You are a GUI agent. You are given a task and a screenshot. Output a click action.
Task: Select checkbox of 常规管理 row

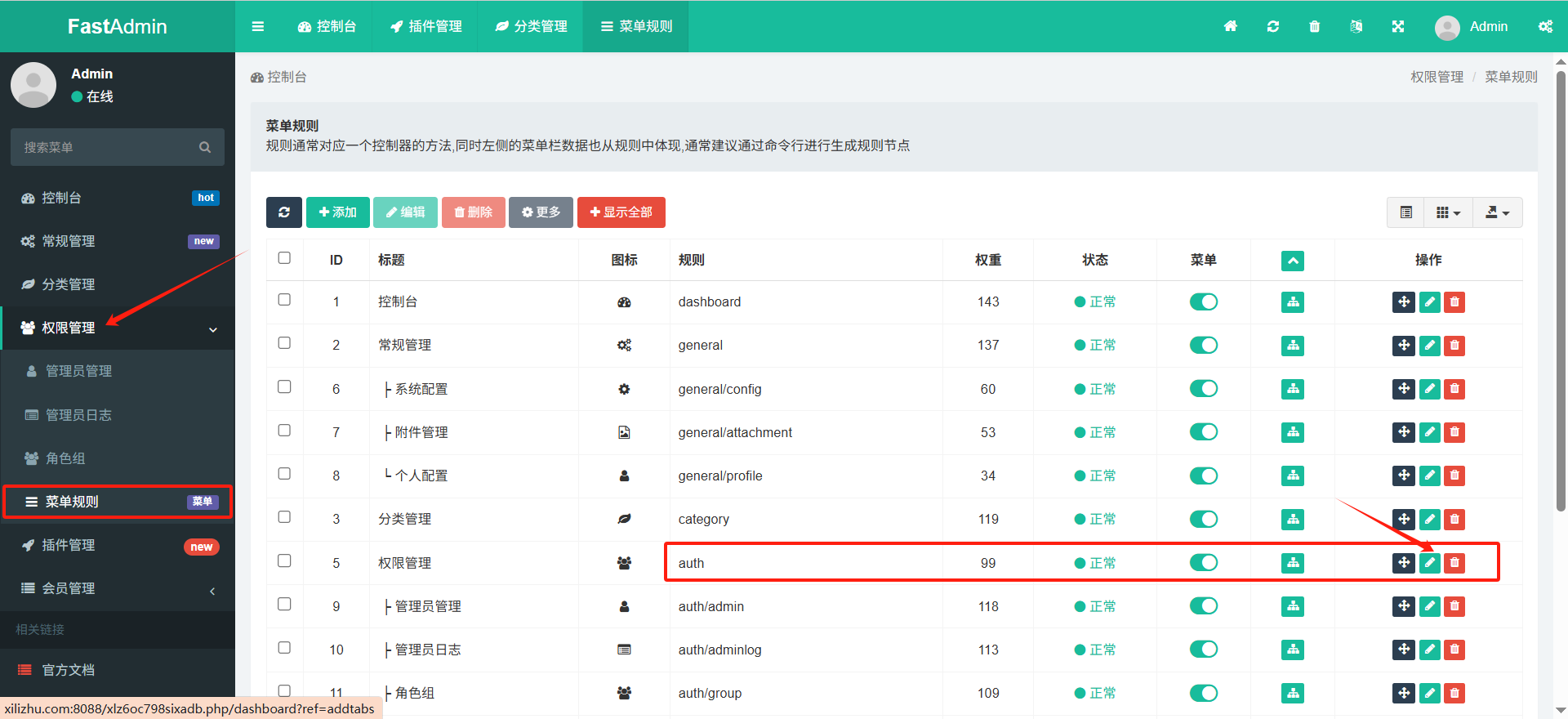[x=284, y=343]
